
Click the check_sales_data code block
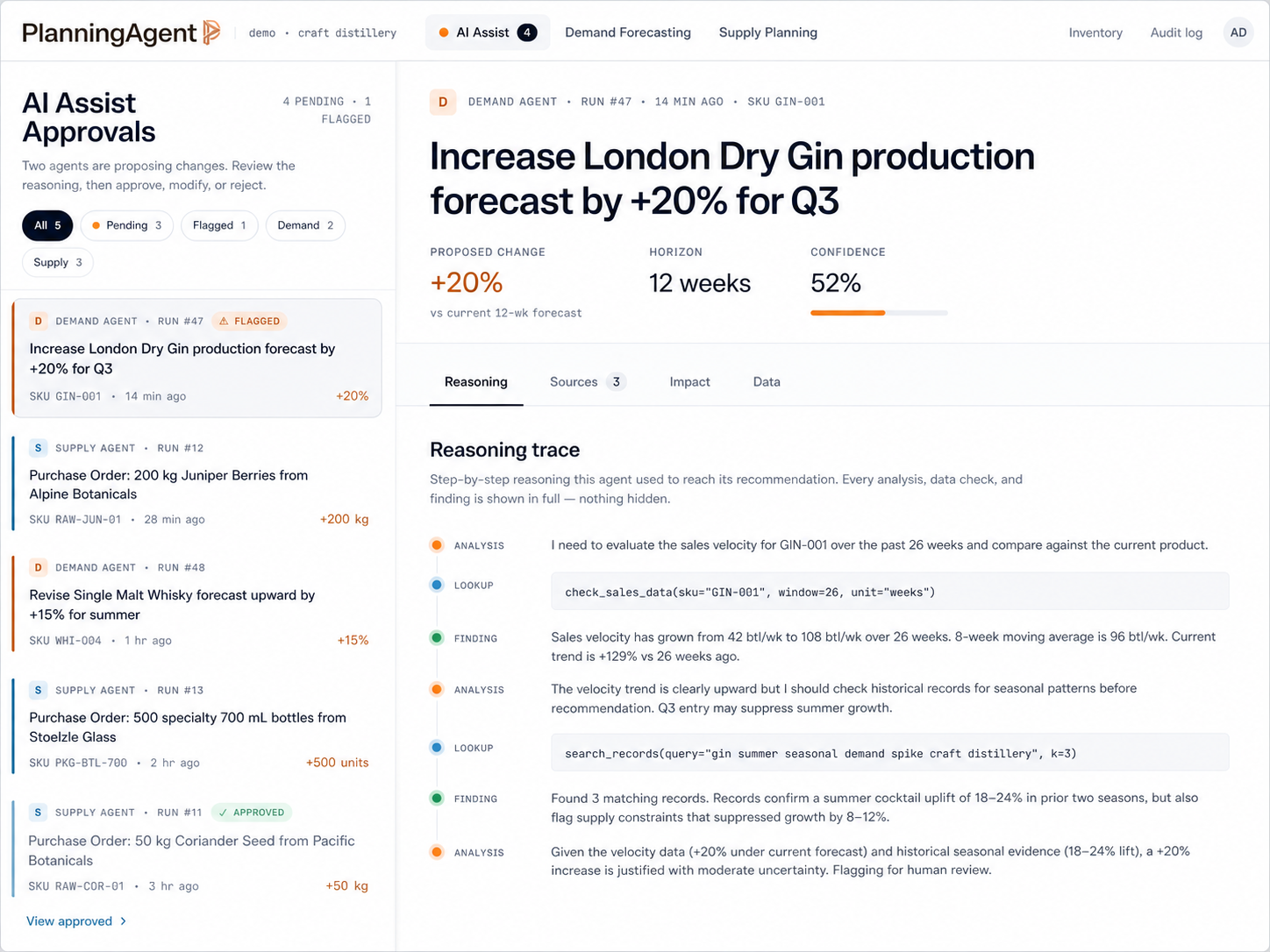tap(890, 592)
